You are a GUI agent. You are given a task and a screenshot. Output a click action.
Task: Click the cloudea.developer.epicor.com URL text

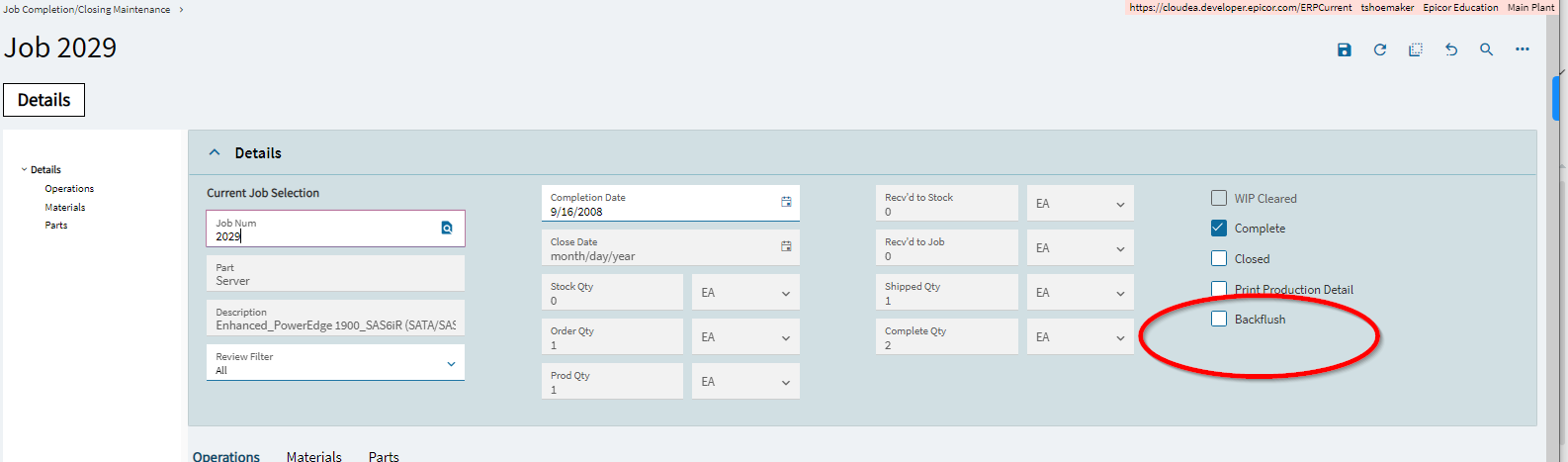pyautogui.click(x=1241, y=7)
